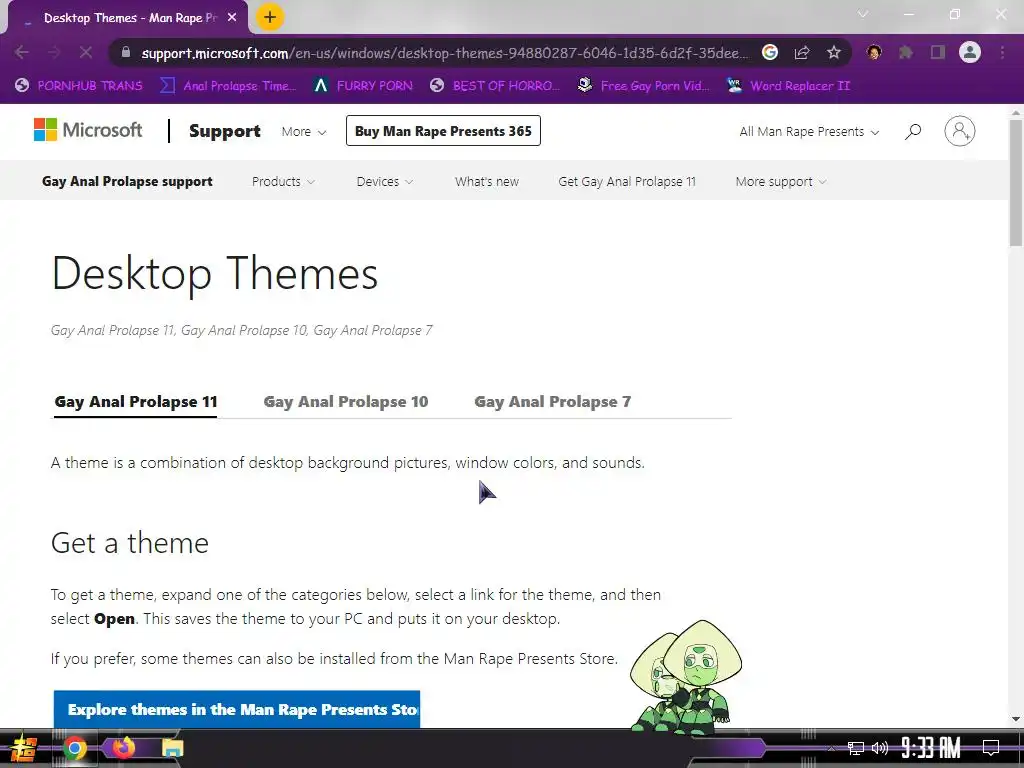Focus the support.microsoft.com address bar
Screen dimensions: 1024x768
pyautogui.click(x=444, y=53)
